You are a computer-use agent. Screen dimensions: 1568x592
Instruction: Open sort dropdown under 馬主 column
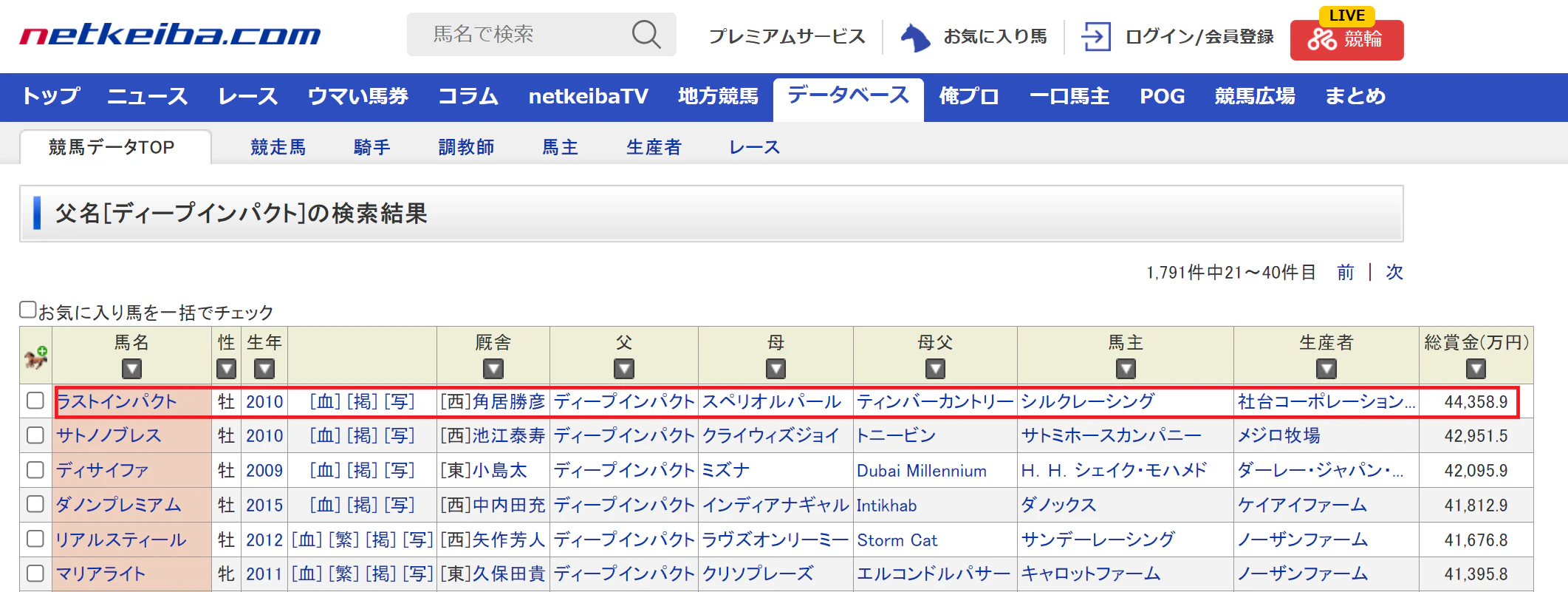point(1126,368)
